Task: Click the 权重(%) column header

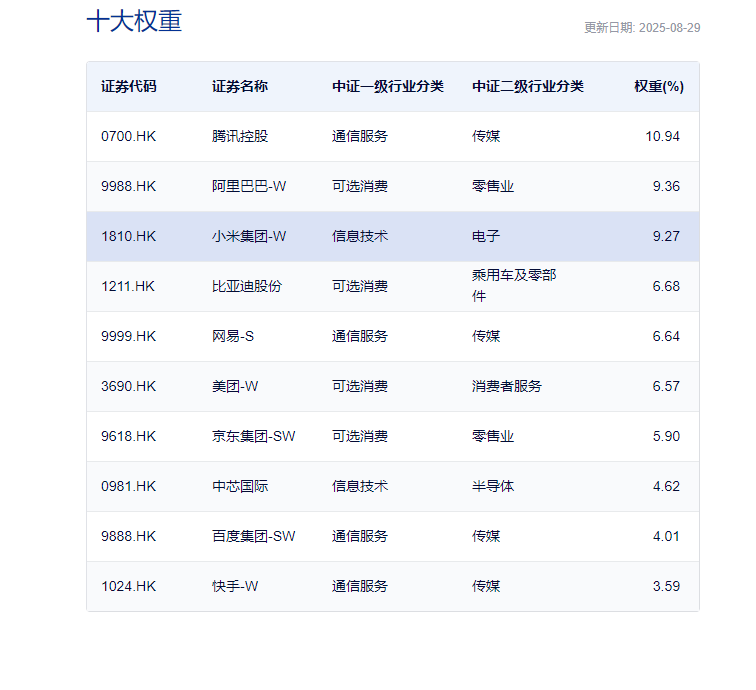Action: (x=658, y=87)
